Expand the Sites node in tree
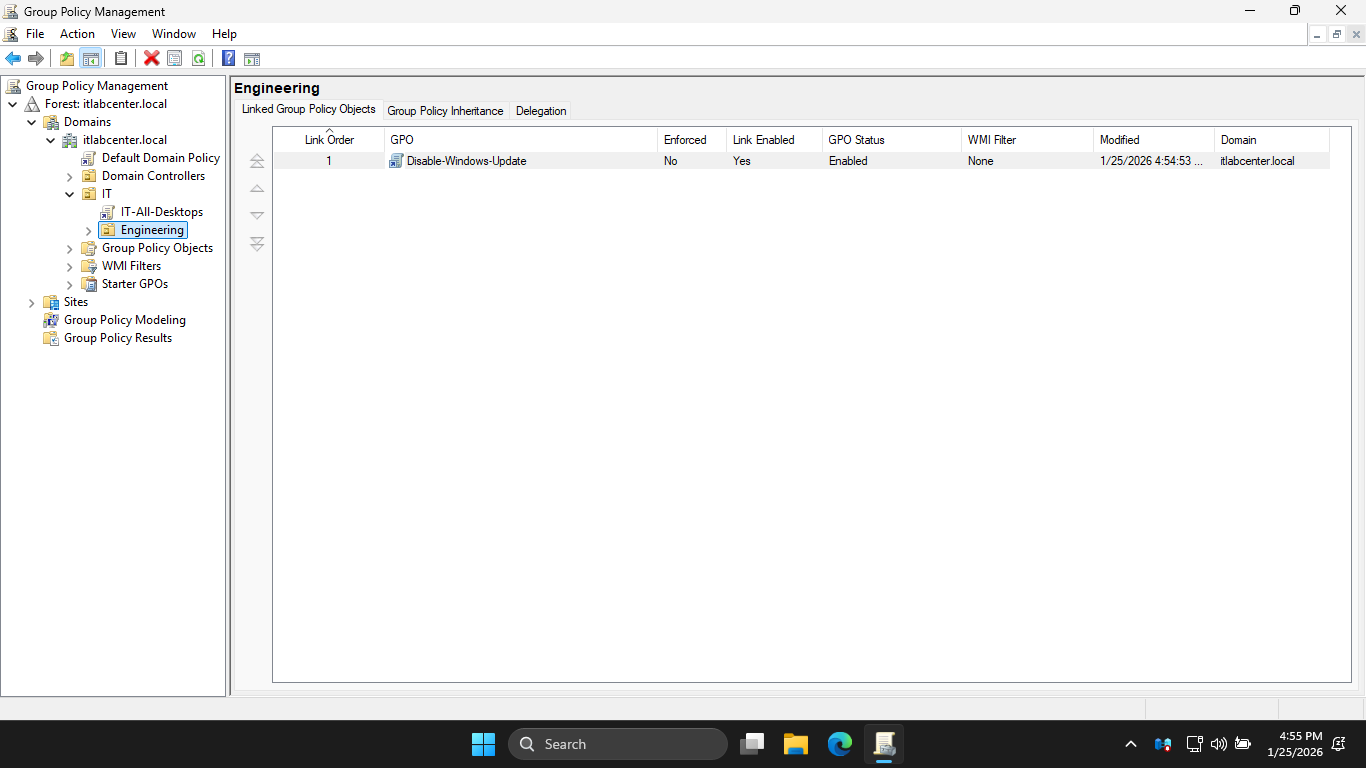The image size is (1366, 768). pos(32,303)
